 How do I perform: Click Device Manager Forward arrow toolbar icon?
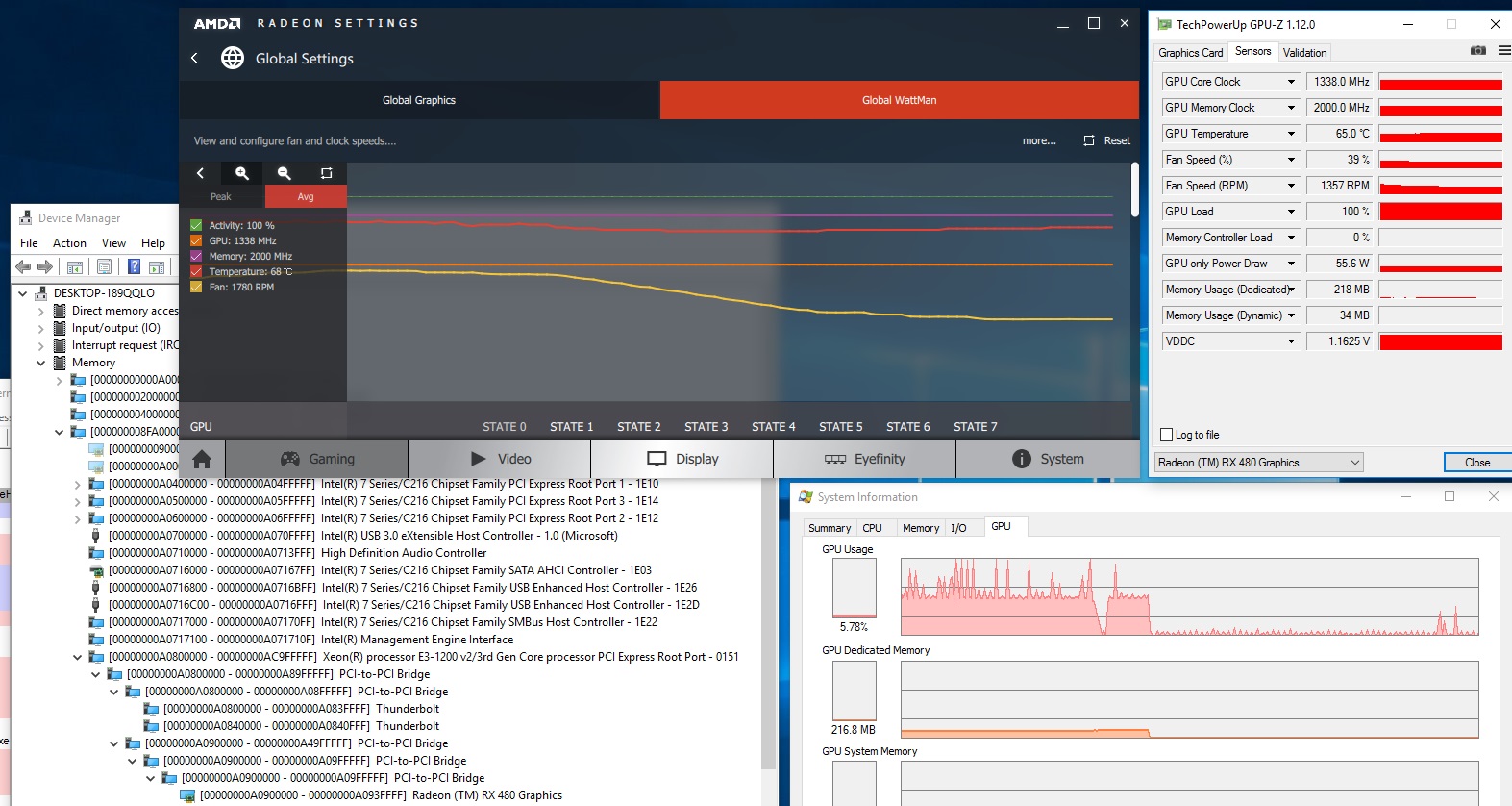pos(45,266)
